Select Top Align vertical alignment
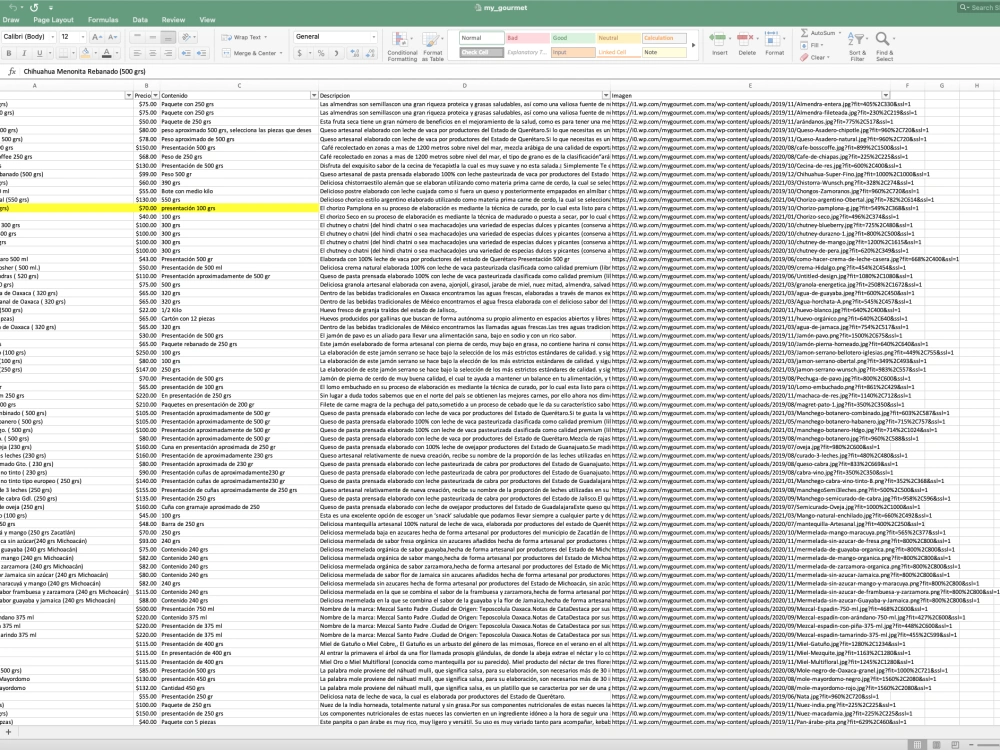 coord(136,37)
